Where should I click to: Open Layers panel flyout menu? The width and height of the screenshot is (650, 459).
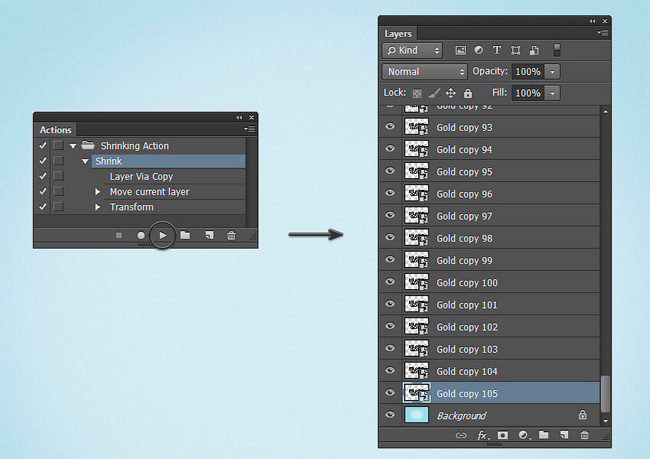(x=603, y=33)
